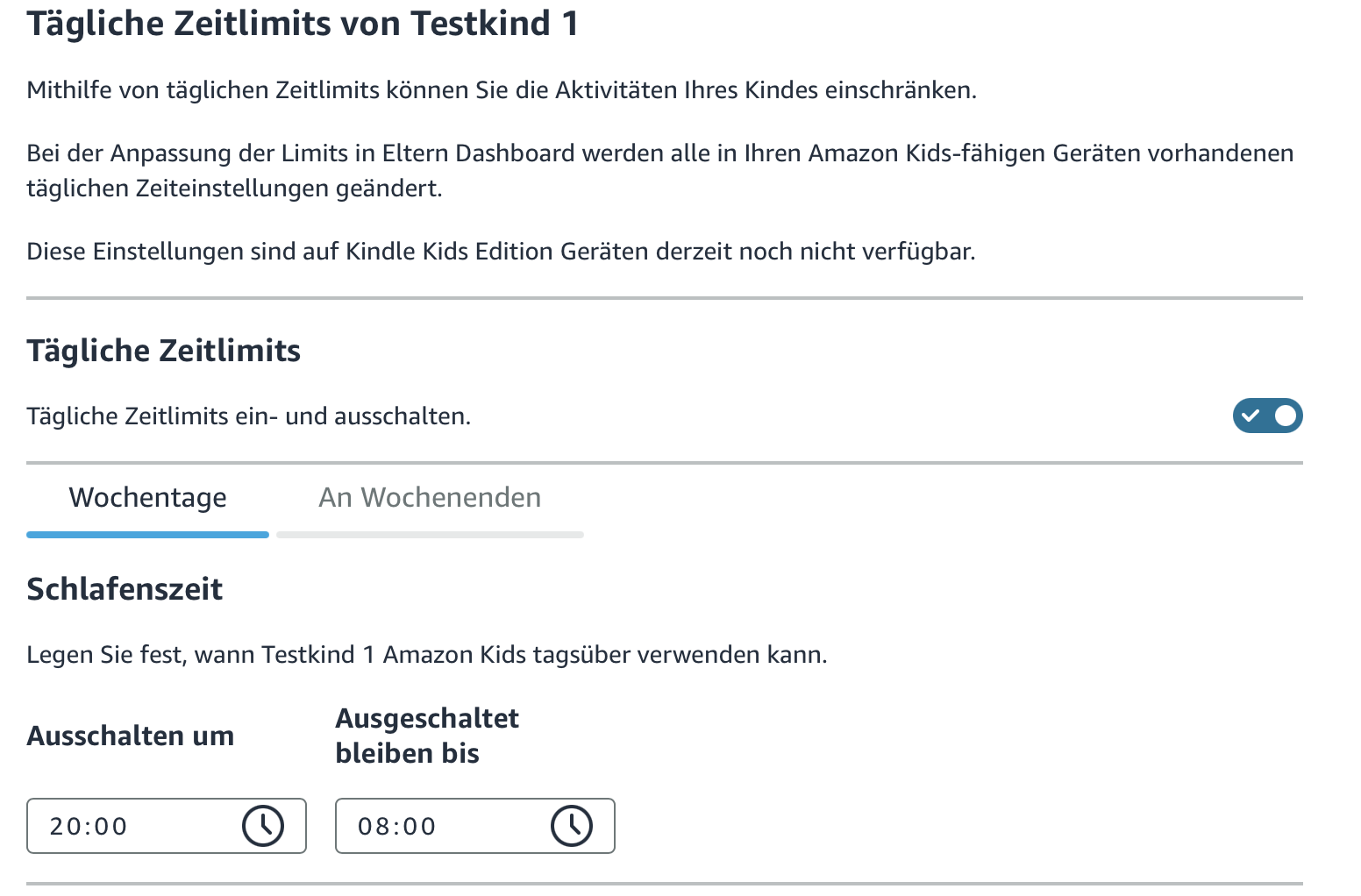The width and height of the screenshot is (1361, 896).
Task: Click the "Ausschalten um" label
Action: 131,736
